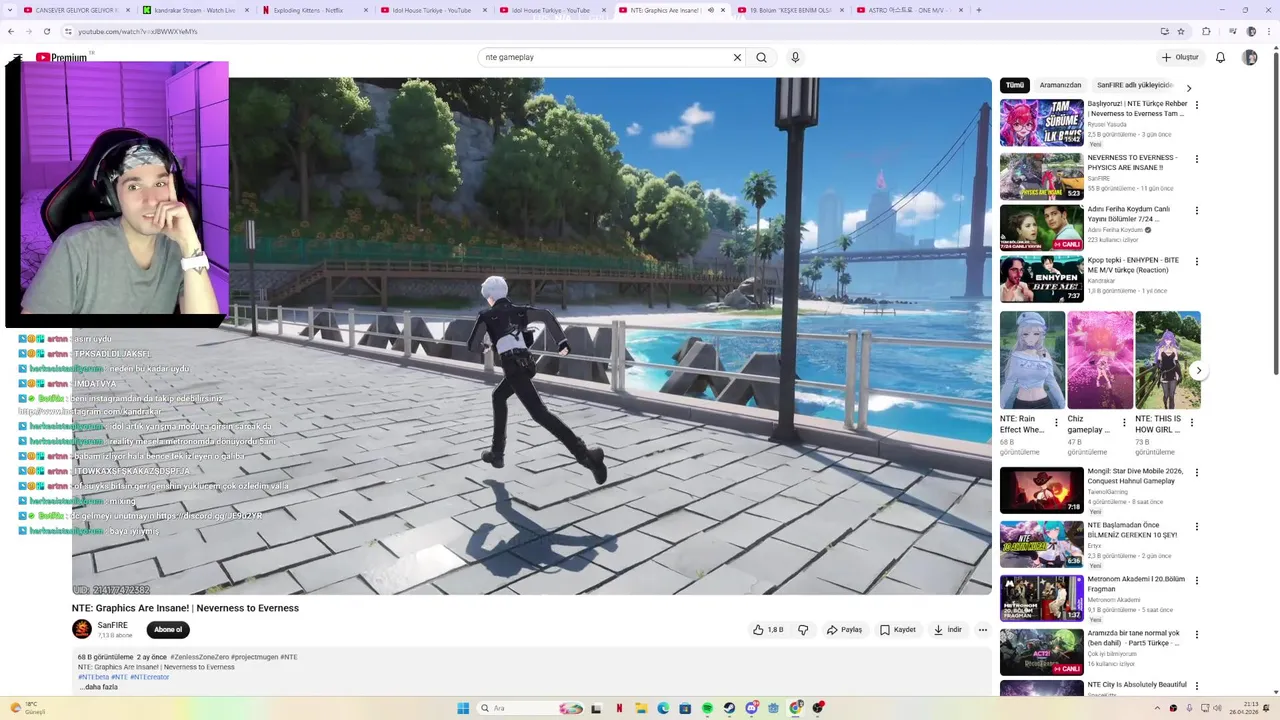Viewport: 1280px width, 720px height.
Task: Open options for 'Başlıyoruz! NTE Türkçe Rehber' video
Action: click(x=1197, y=105)
